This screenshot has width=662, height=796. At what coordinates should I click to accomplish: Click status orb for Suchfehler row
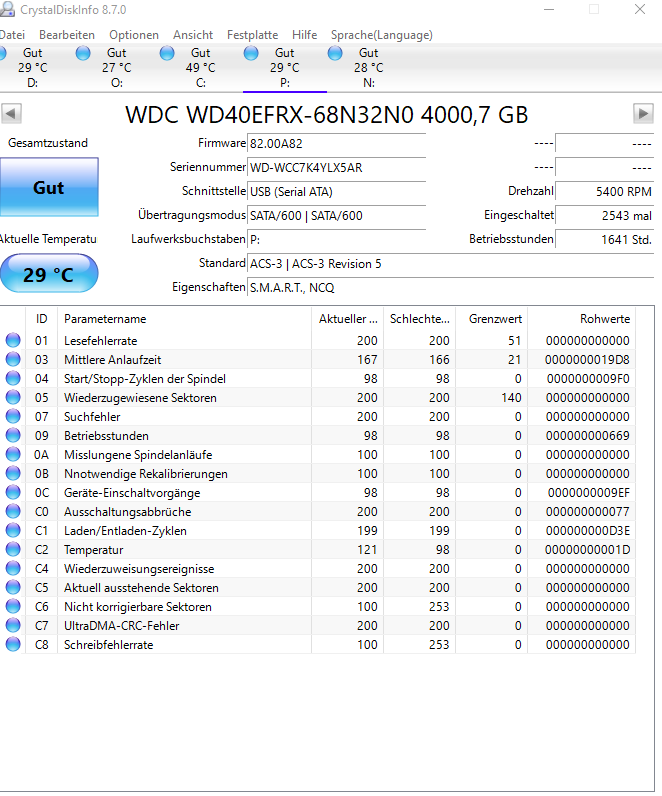point(13,416)
